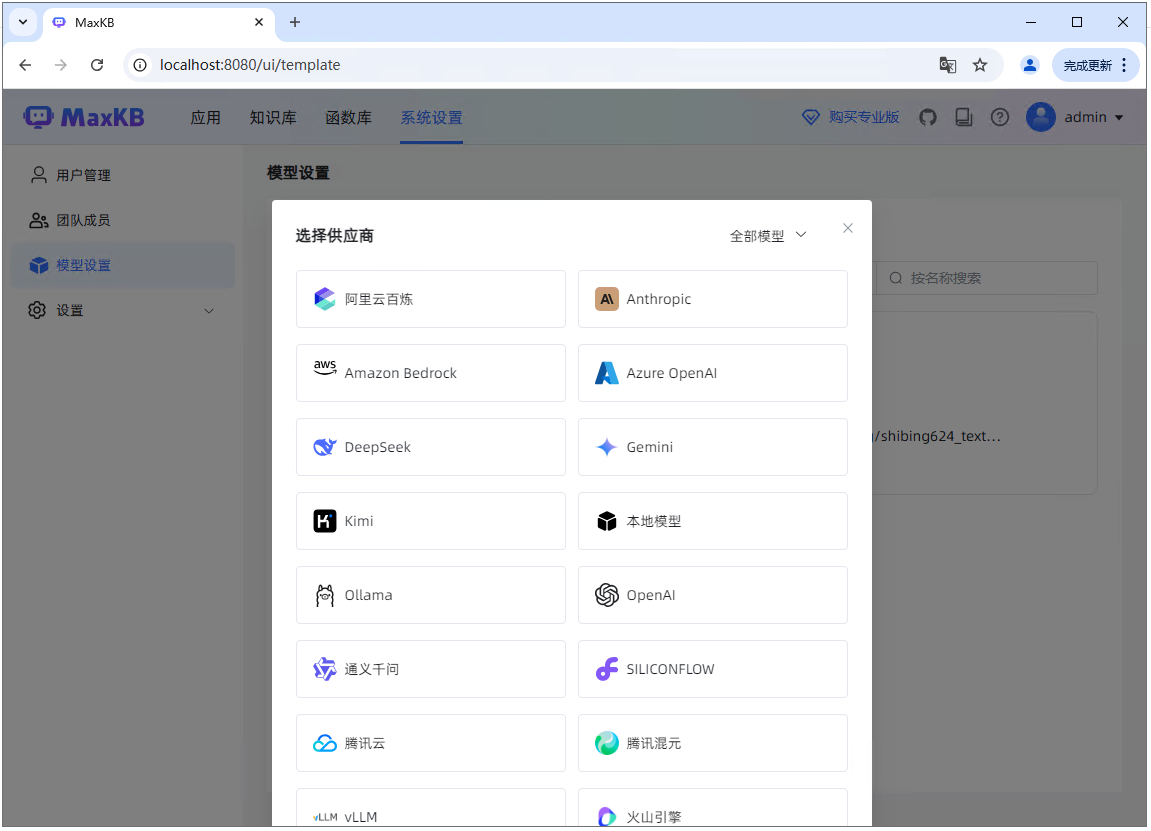
Task: Go to the 应用 tab
Action: 206,117
